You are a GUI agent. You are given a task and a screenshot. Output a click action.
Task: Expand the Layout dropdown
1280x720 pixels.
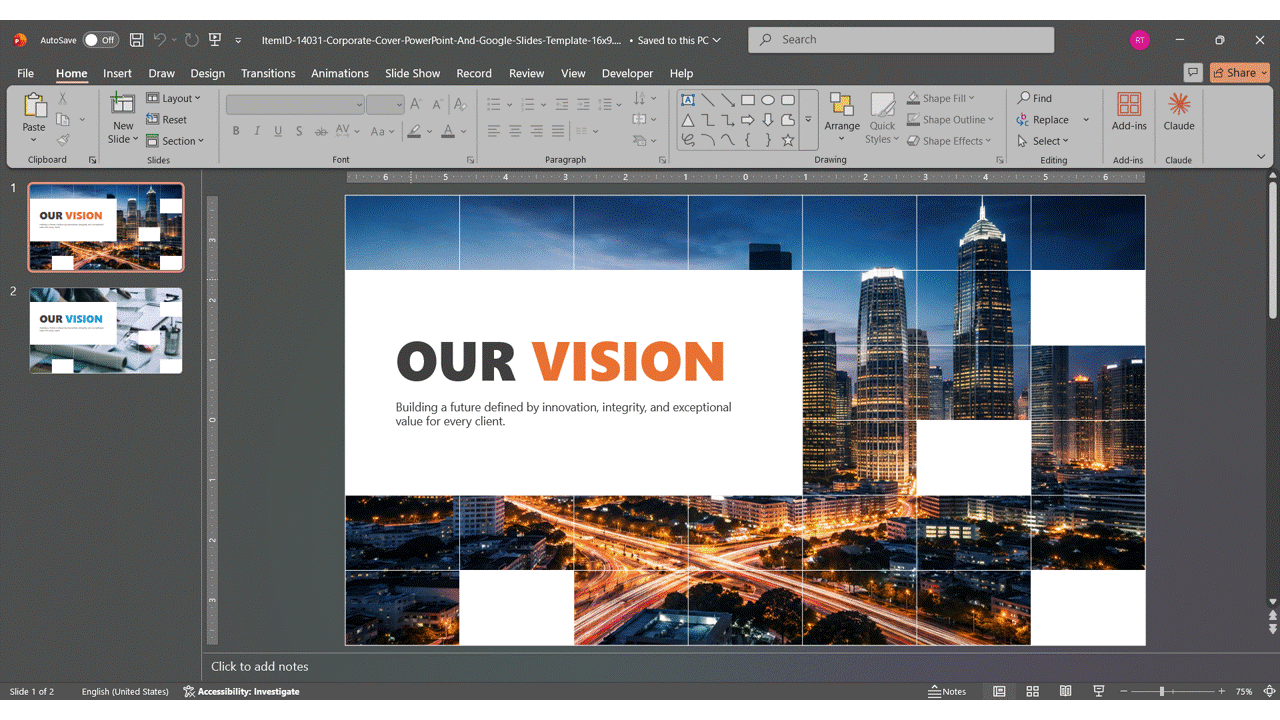tap(174, 98)
